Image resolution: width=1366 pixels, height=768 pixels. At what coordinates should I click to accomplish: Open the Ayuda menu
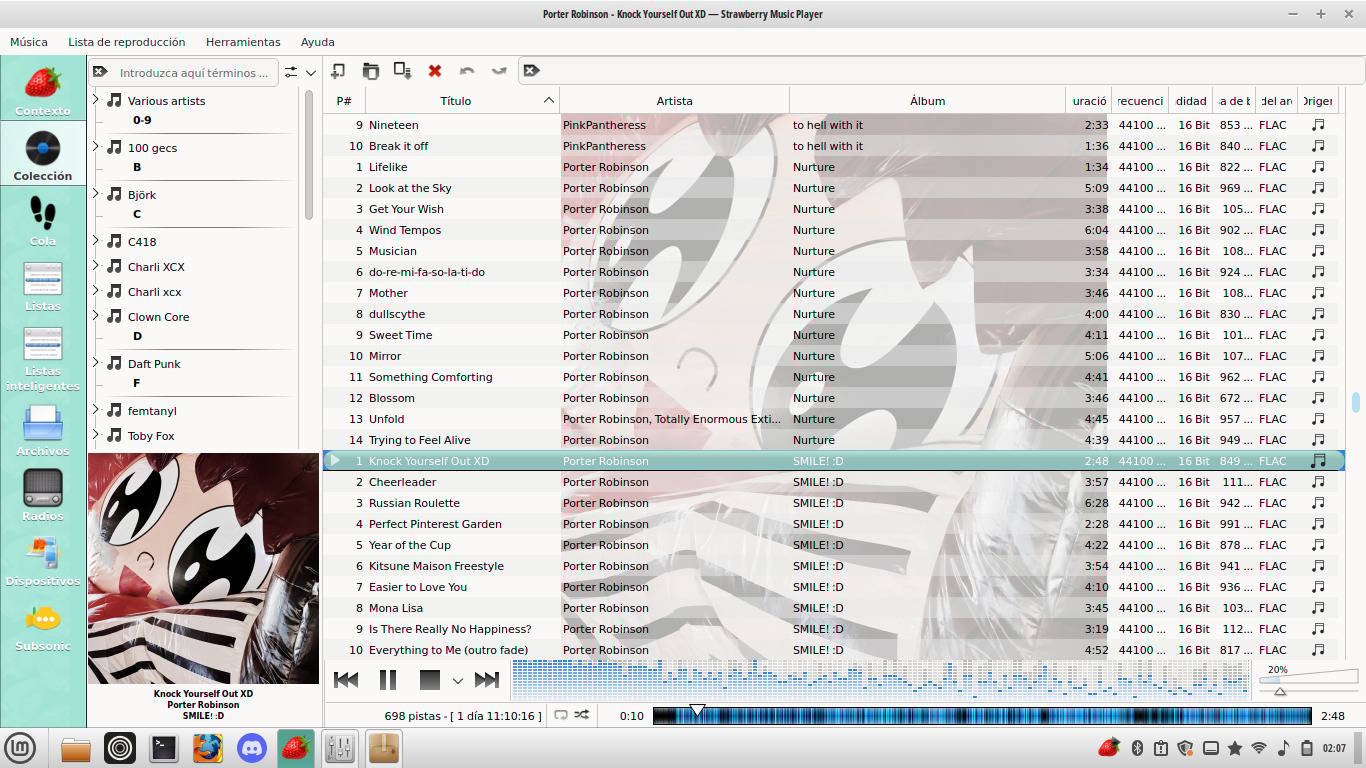[x=318, y=42]
